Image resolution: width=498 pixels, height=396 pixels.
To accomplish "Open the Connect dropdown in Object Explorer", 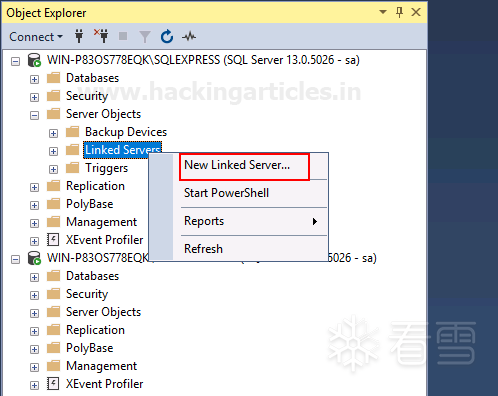I will (36, 37).
